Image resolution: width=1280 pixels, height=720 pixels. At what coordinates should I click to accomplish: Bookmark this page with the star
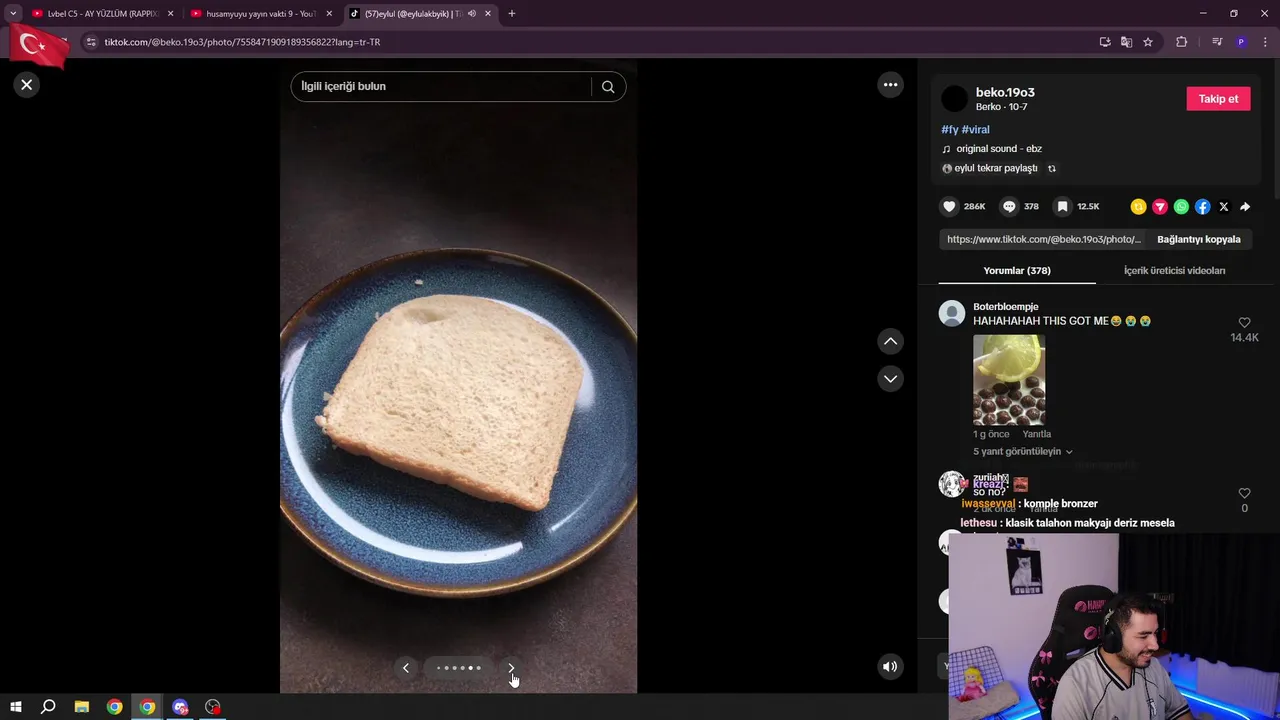[1148, 42]
